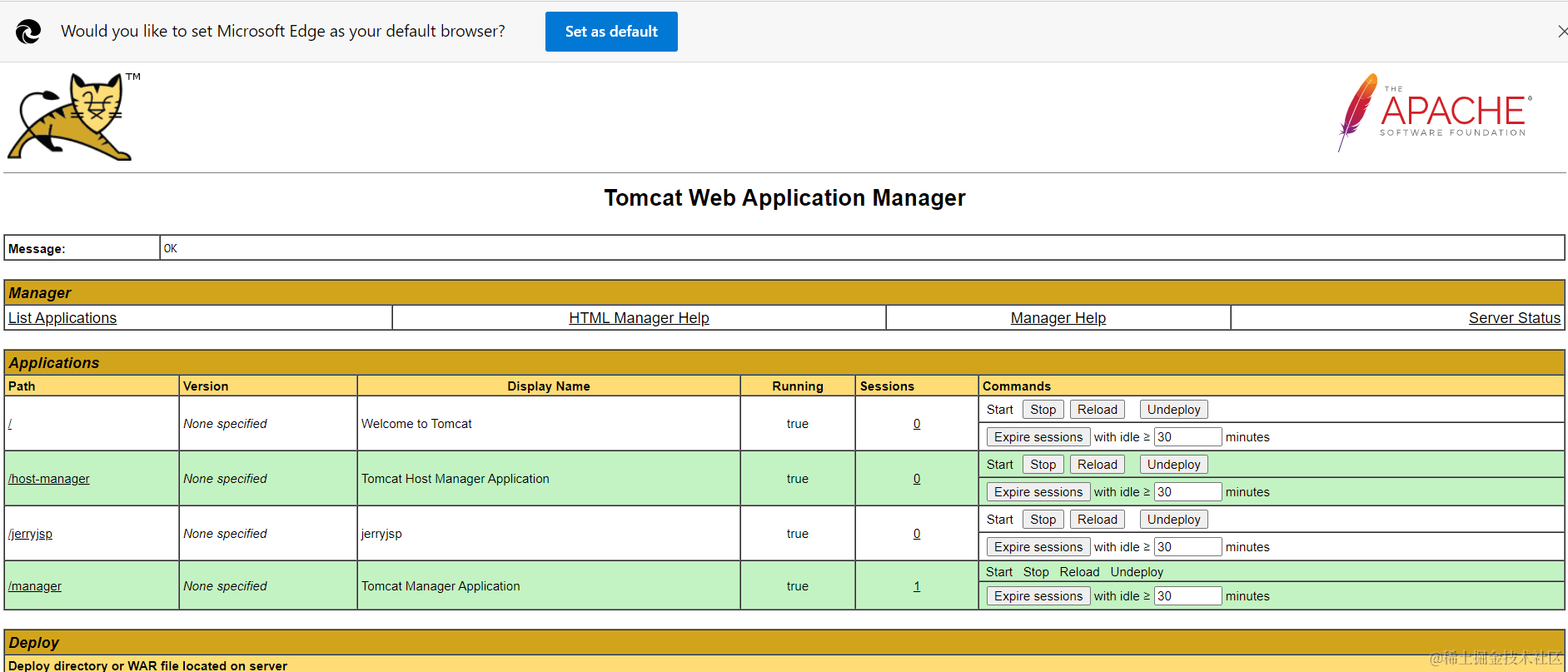The height and width of the screenshot is (672, 1568).
Task: Open sessions count for jerryjsp
Action: click(x=917, y=534)
